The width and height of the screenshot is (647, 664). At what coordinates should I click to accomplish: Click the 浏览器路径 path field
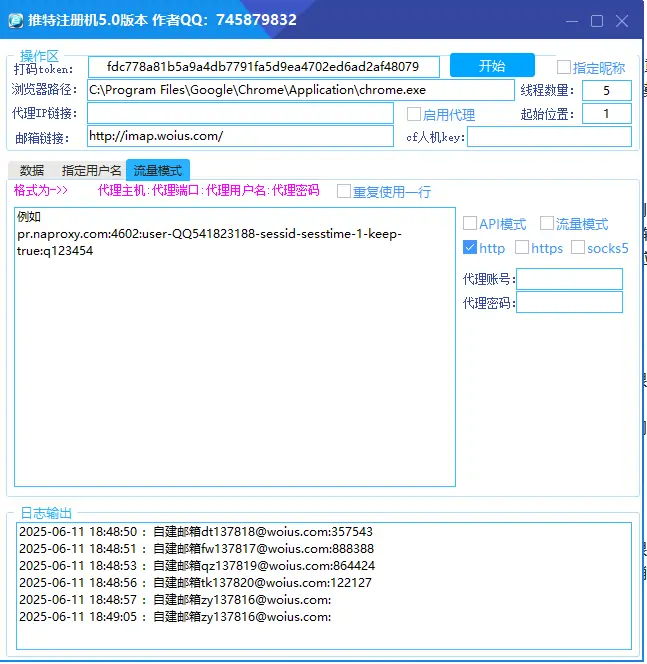coord(301,90)
